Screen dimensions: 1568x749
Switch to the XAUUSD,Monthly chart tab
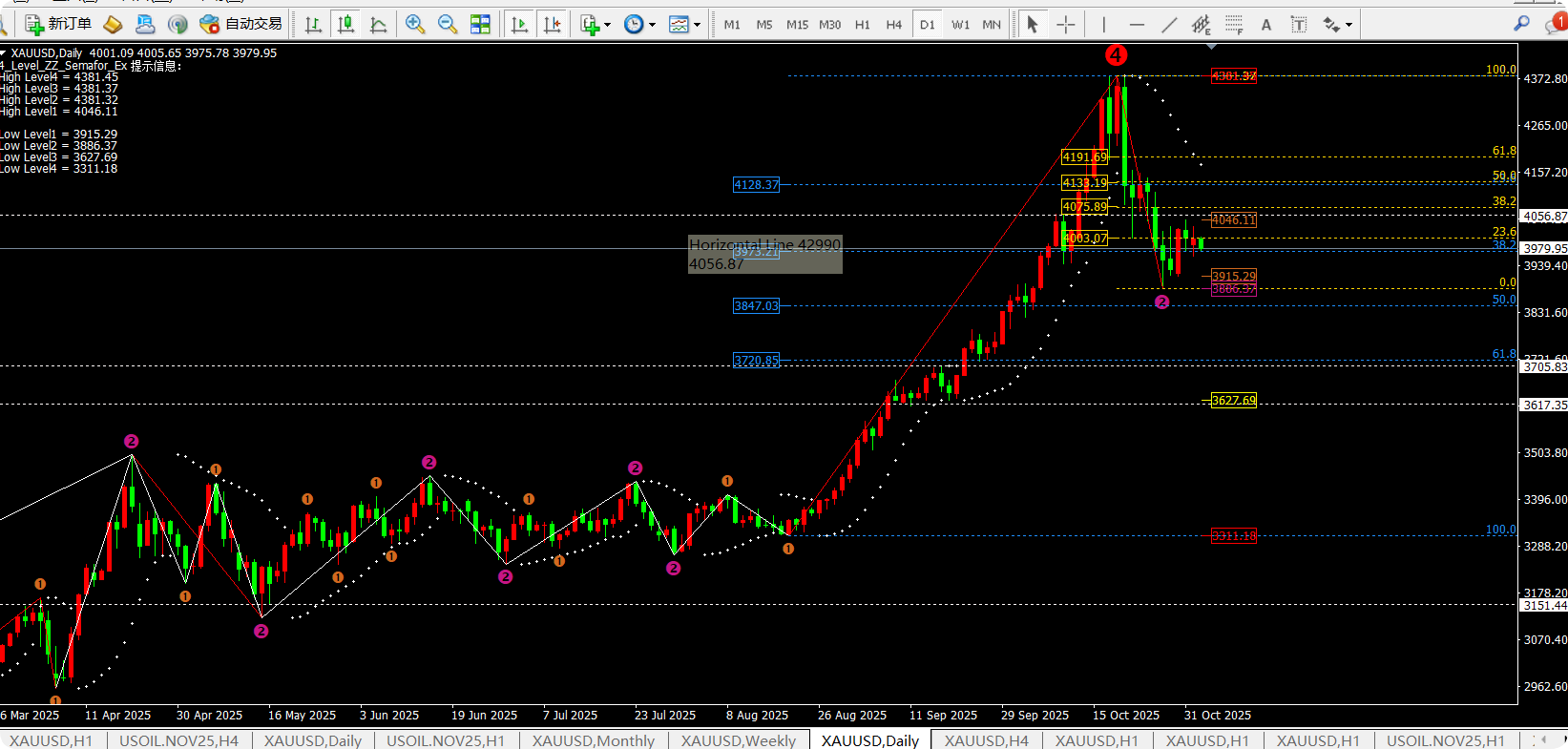click(x=594, y=740)
